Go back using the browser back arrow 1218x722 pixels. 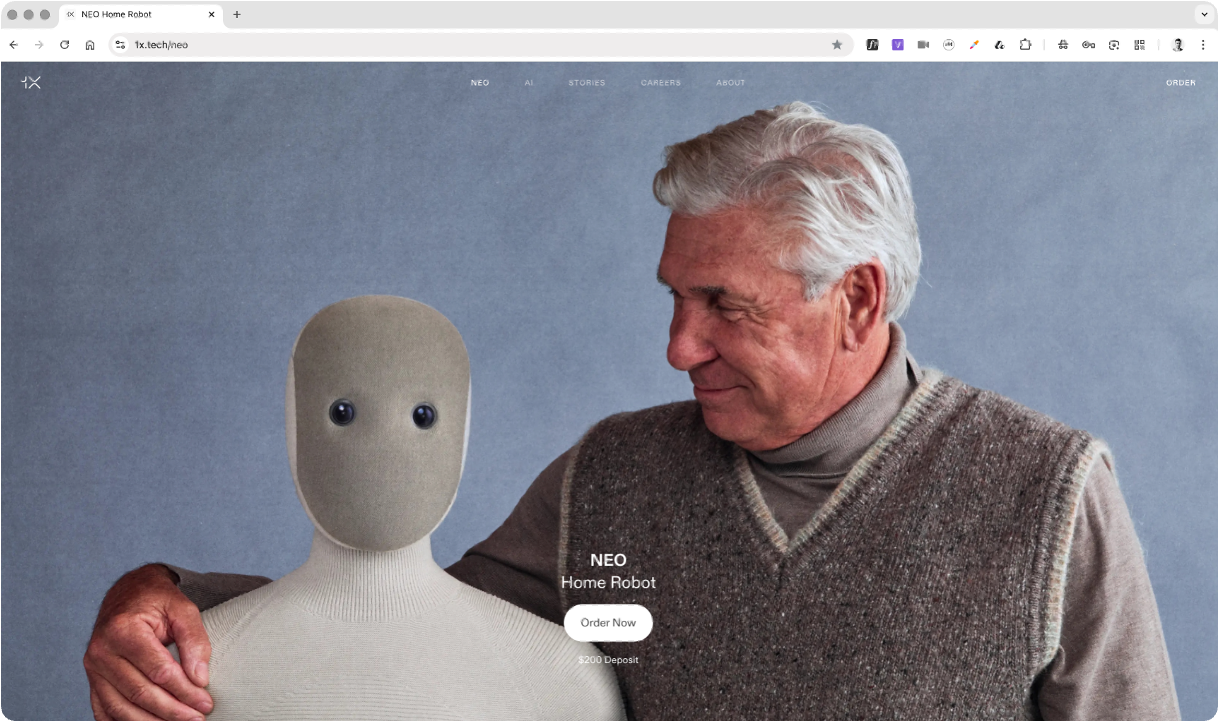pos(13,45)
